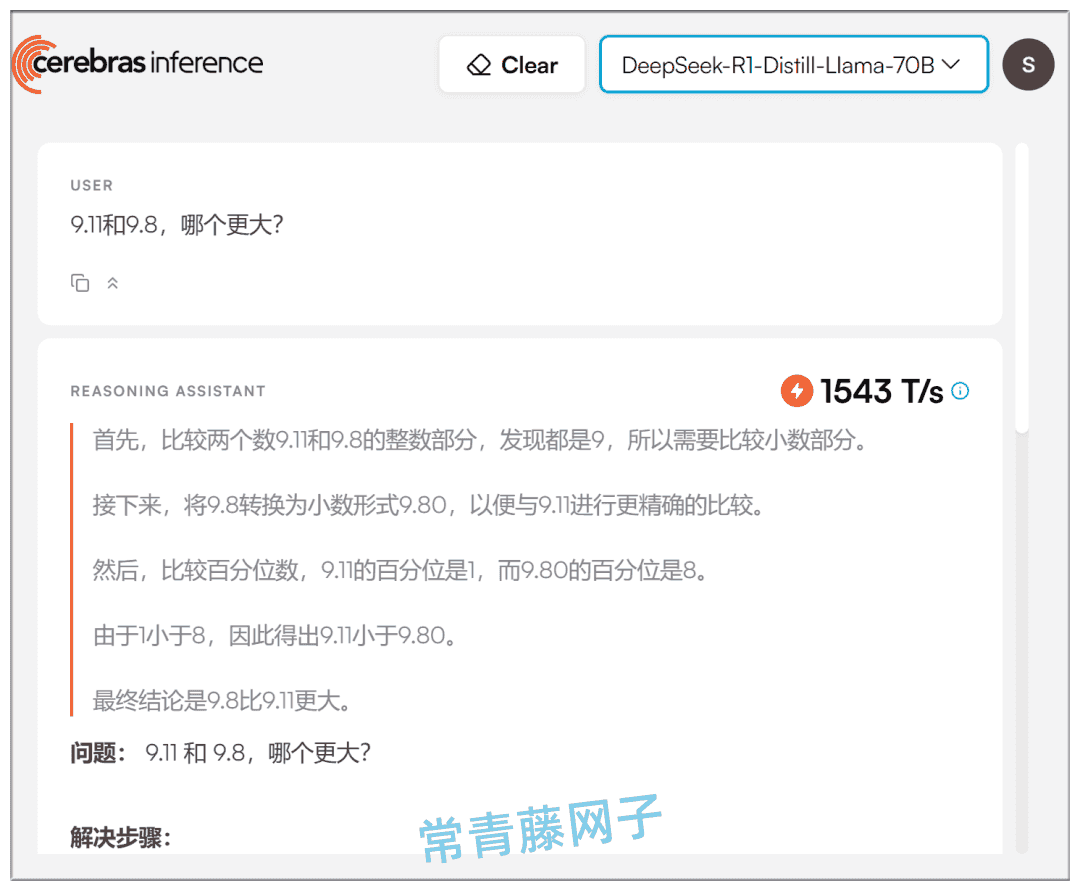Click the reasoning line starting '然后，比较百分位数'
Screen dimensions: 1080x891
click(400, 570)
